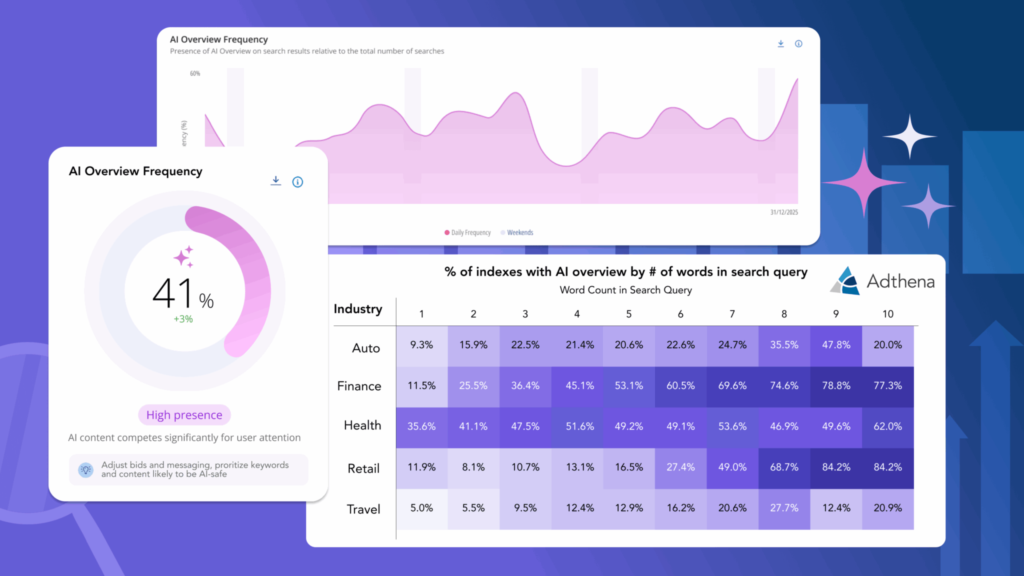Select the 84.2% Retail heatmap cell
This screenshot has width=1024, height=576.
pos(836,469)
